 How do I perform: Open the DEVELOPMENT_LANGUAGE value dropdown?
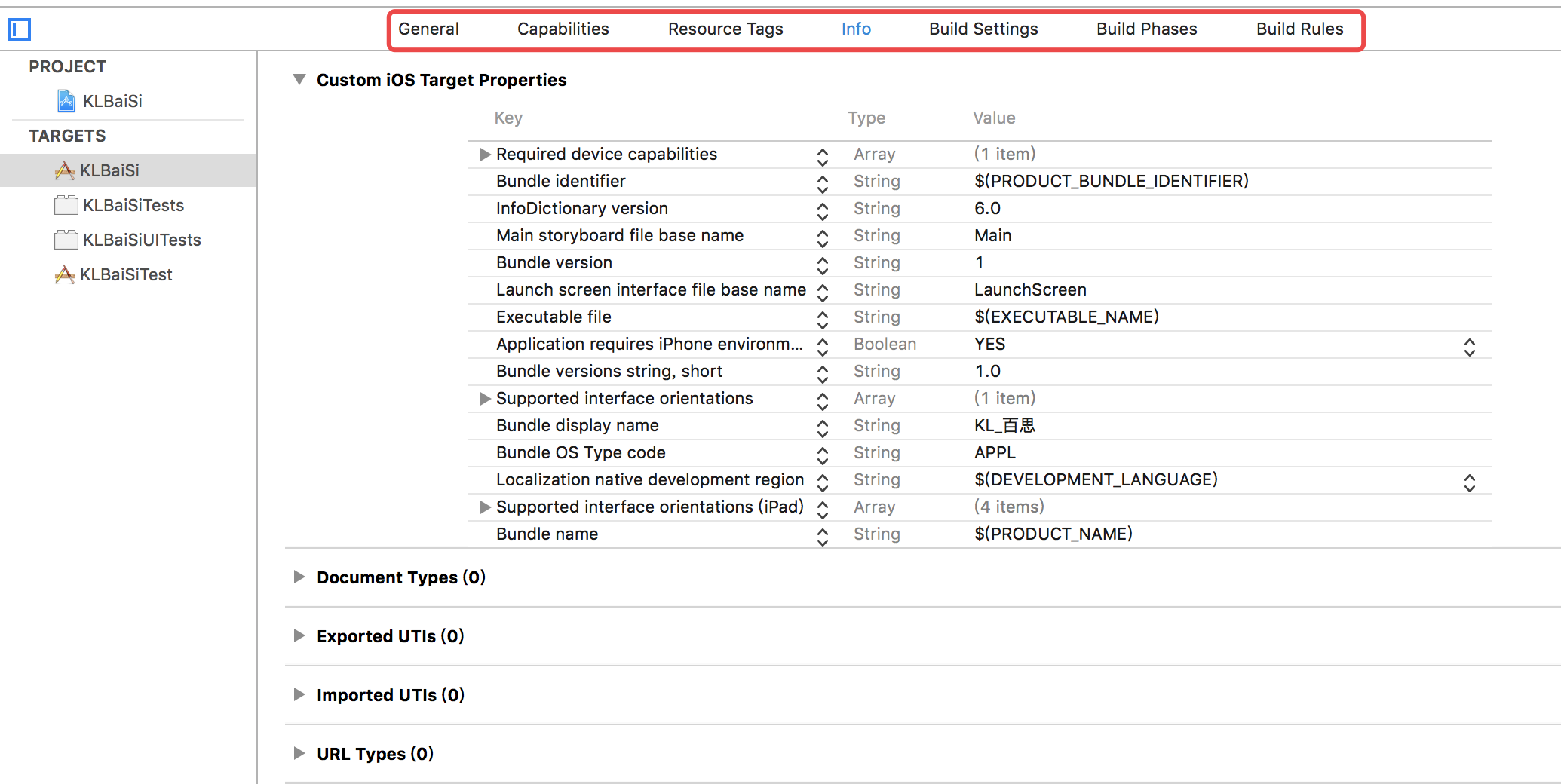[x=1470, y=482]
